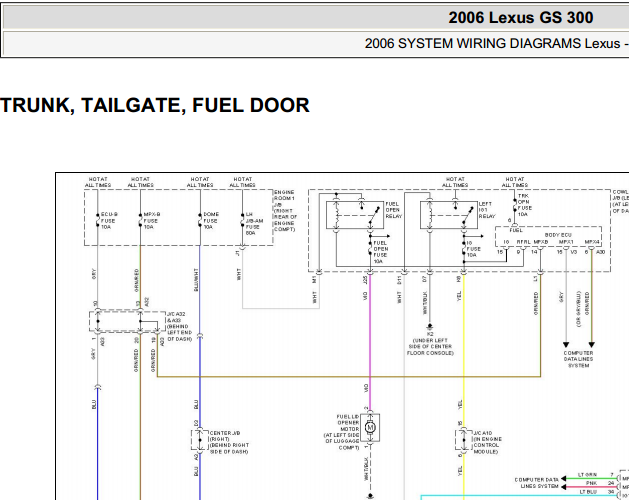Click the '(OR GRY/BLU)' wire label
Image resolution: width=629 pixels, height=500 pixels.
[578, 309]
